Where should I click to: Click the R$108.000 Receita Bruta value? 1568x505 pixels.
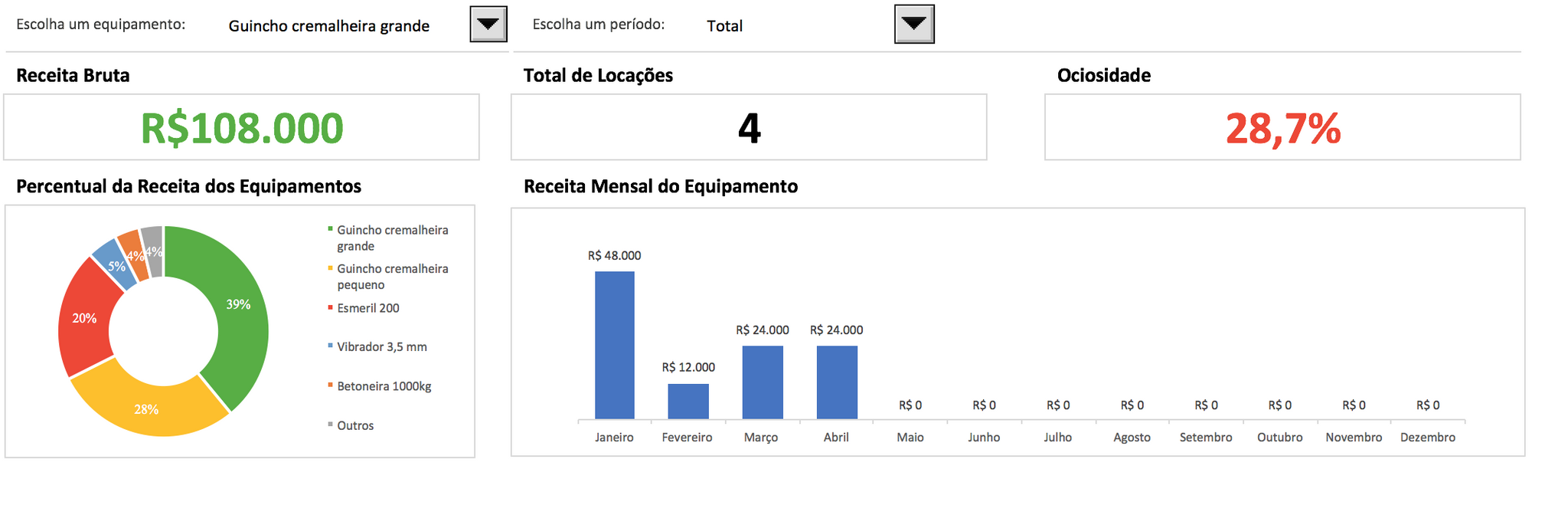(x=242, y=128)
